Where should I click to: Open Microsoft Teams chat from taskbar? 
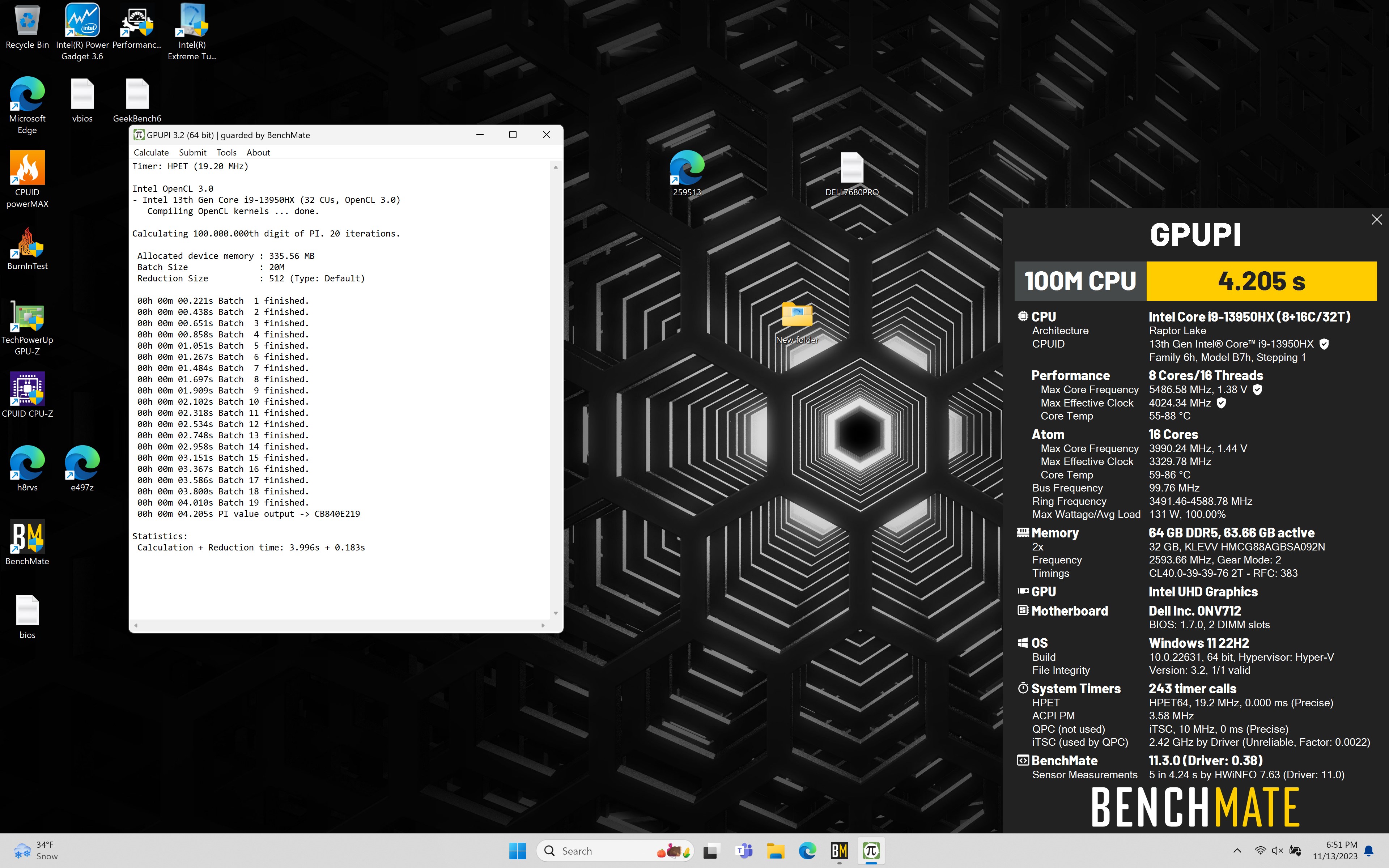point(744,851)
